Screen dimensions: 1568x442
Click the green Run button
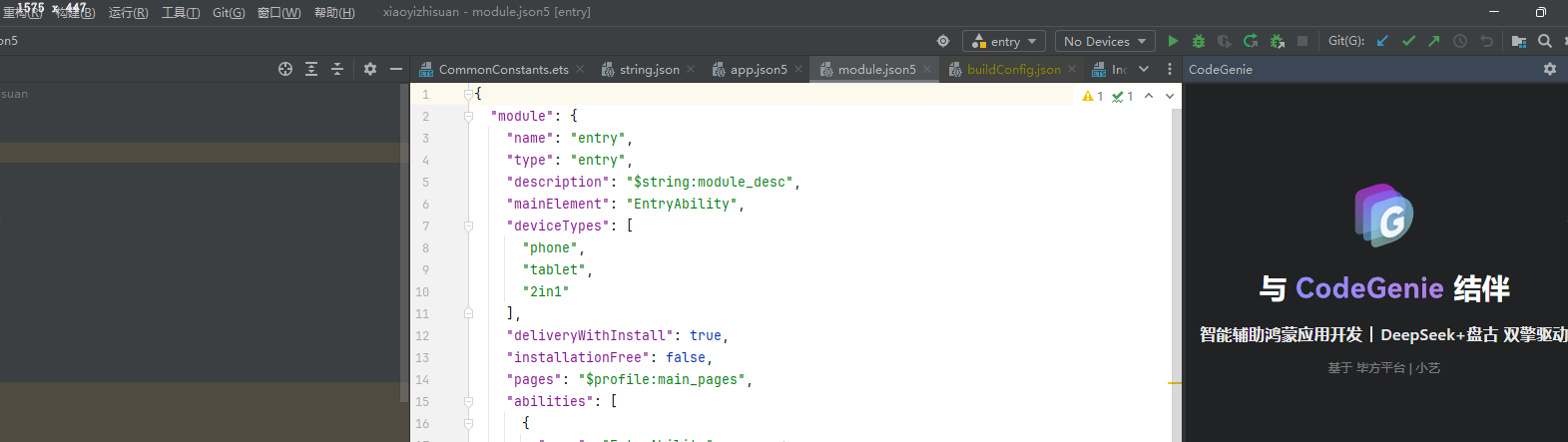point(1173,41)
